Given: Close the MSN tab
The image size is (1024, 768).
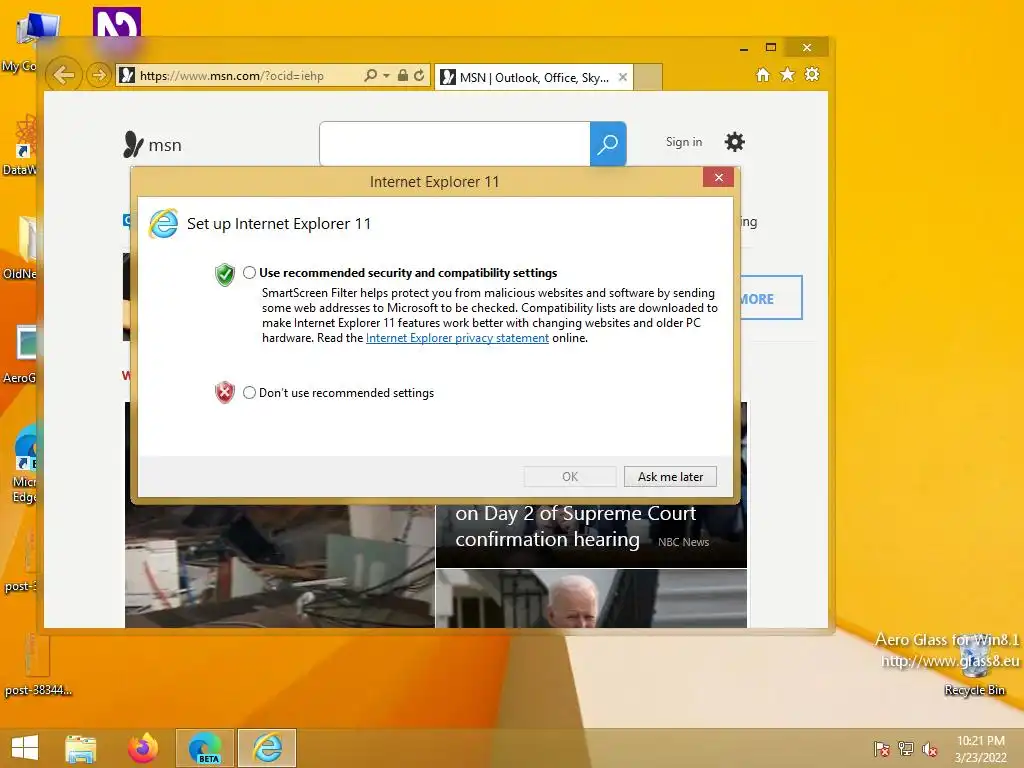Looking at the screenshot, I should point(623,77).
